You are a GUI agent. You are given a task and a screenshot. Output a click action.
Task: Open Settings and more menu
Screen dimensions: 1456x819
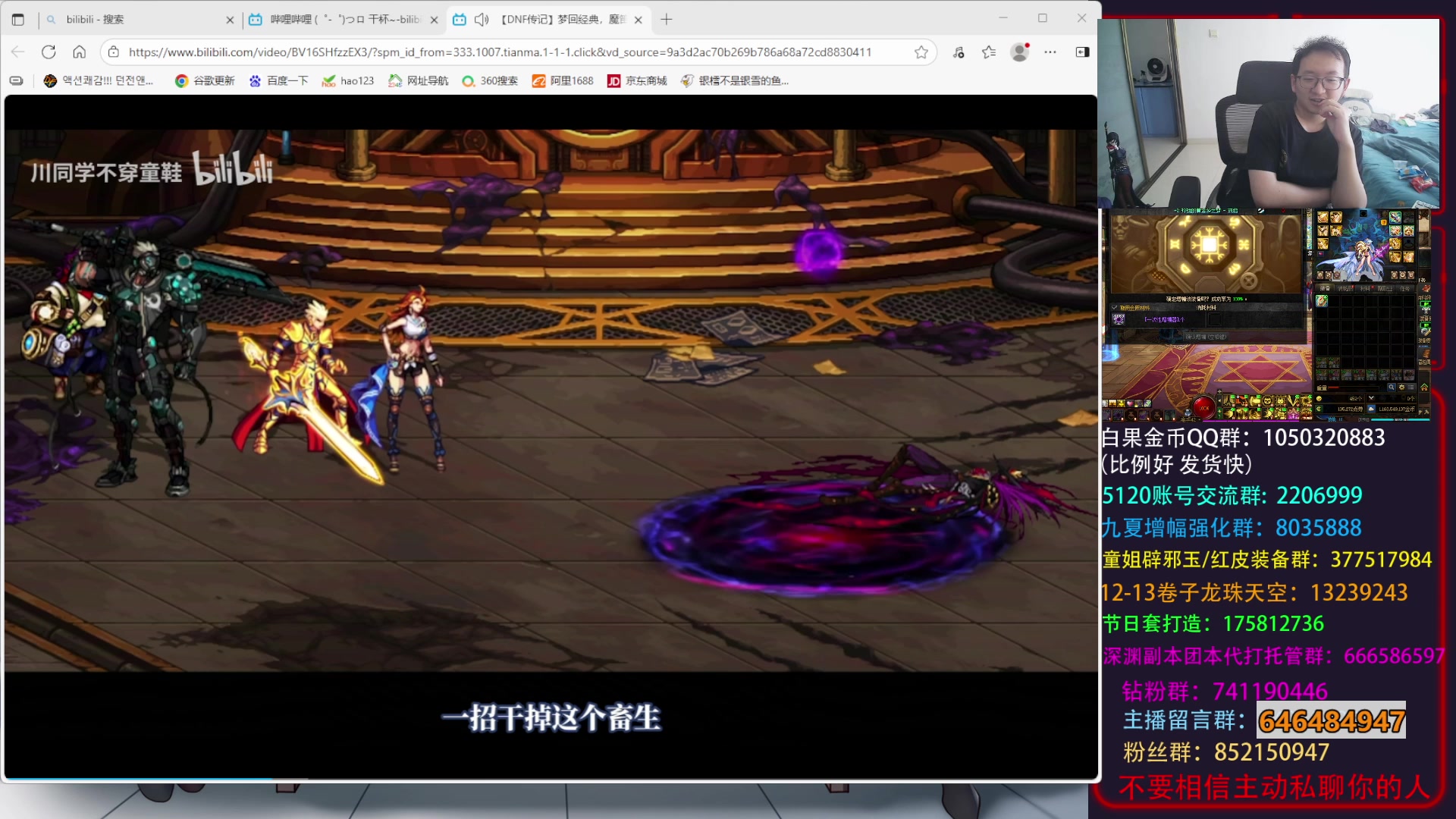pos(1050,52)
